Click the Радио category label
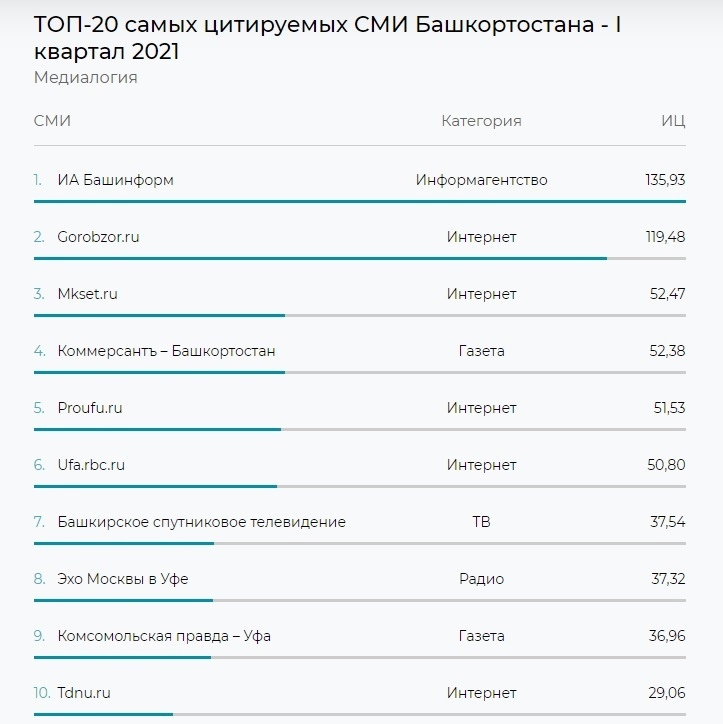This screenshot has width=723, height=724. [x=481, y=579]
